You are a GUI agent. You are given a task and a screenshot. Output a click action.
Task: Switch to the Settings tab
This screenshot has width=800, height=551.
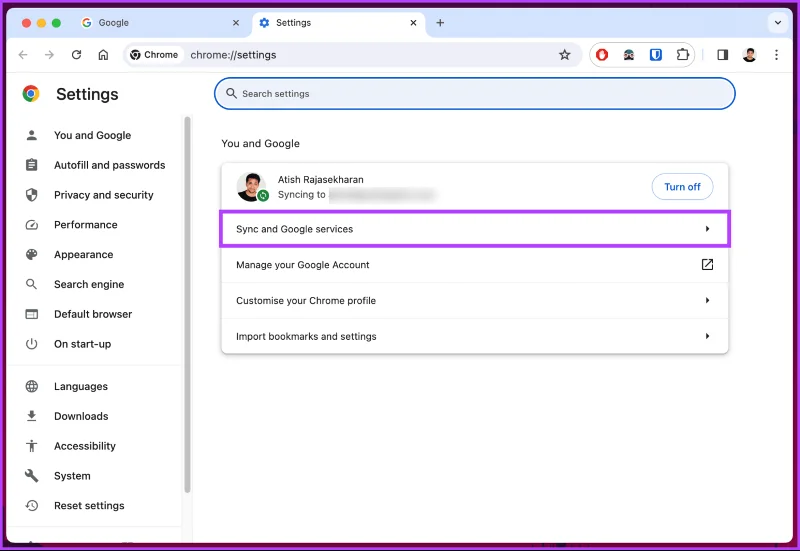click(x=338, y=22)
